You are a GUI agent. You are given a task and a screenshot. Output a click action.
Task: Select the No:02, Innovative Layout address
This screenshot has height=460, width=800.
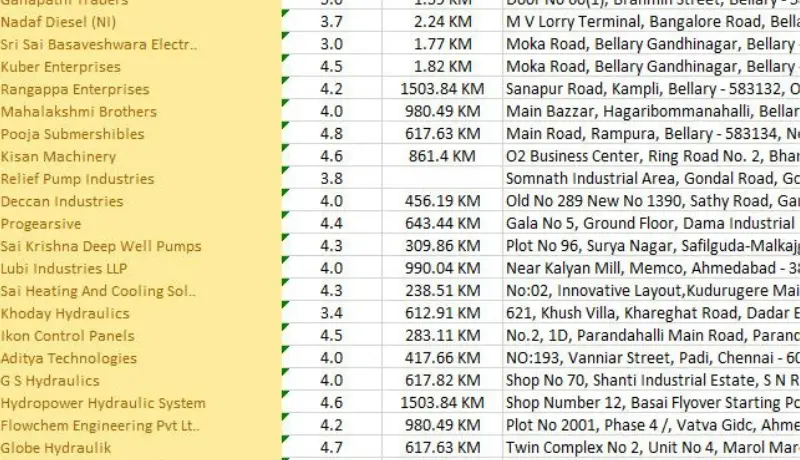pos(652,291)
